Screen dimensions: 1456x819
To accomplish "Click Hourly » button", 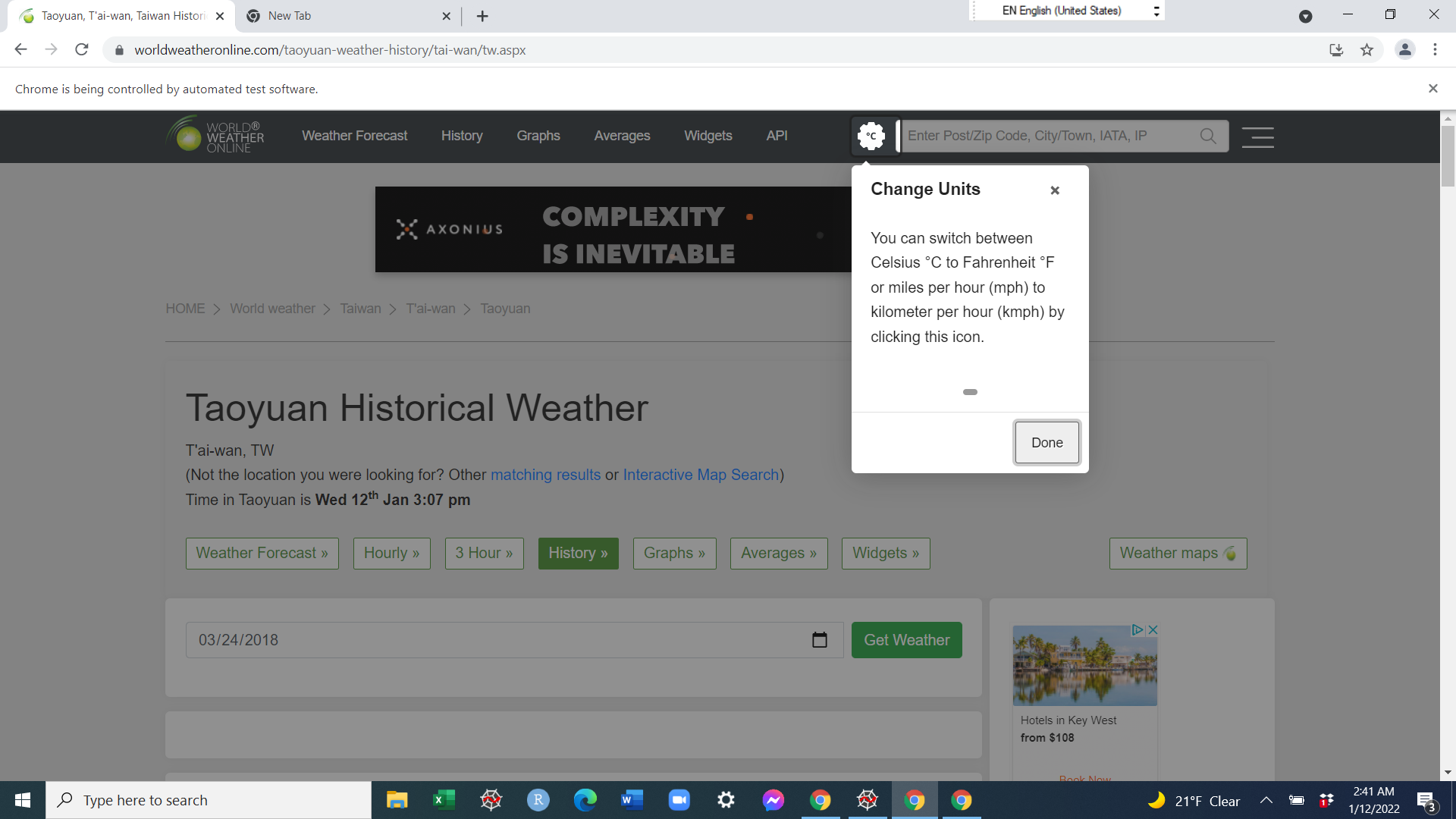I will (391, 554).
